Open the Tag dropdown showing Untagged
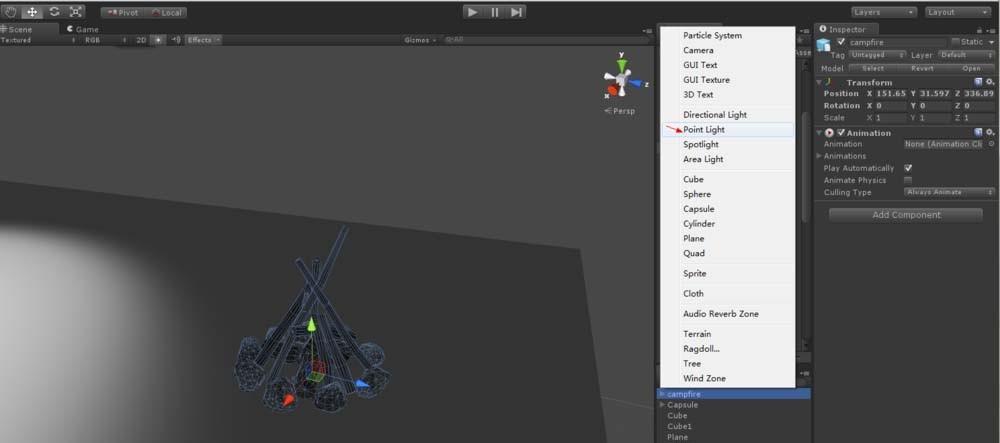1000x443 pixels. [877, 55]
